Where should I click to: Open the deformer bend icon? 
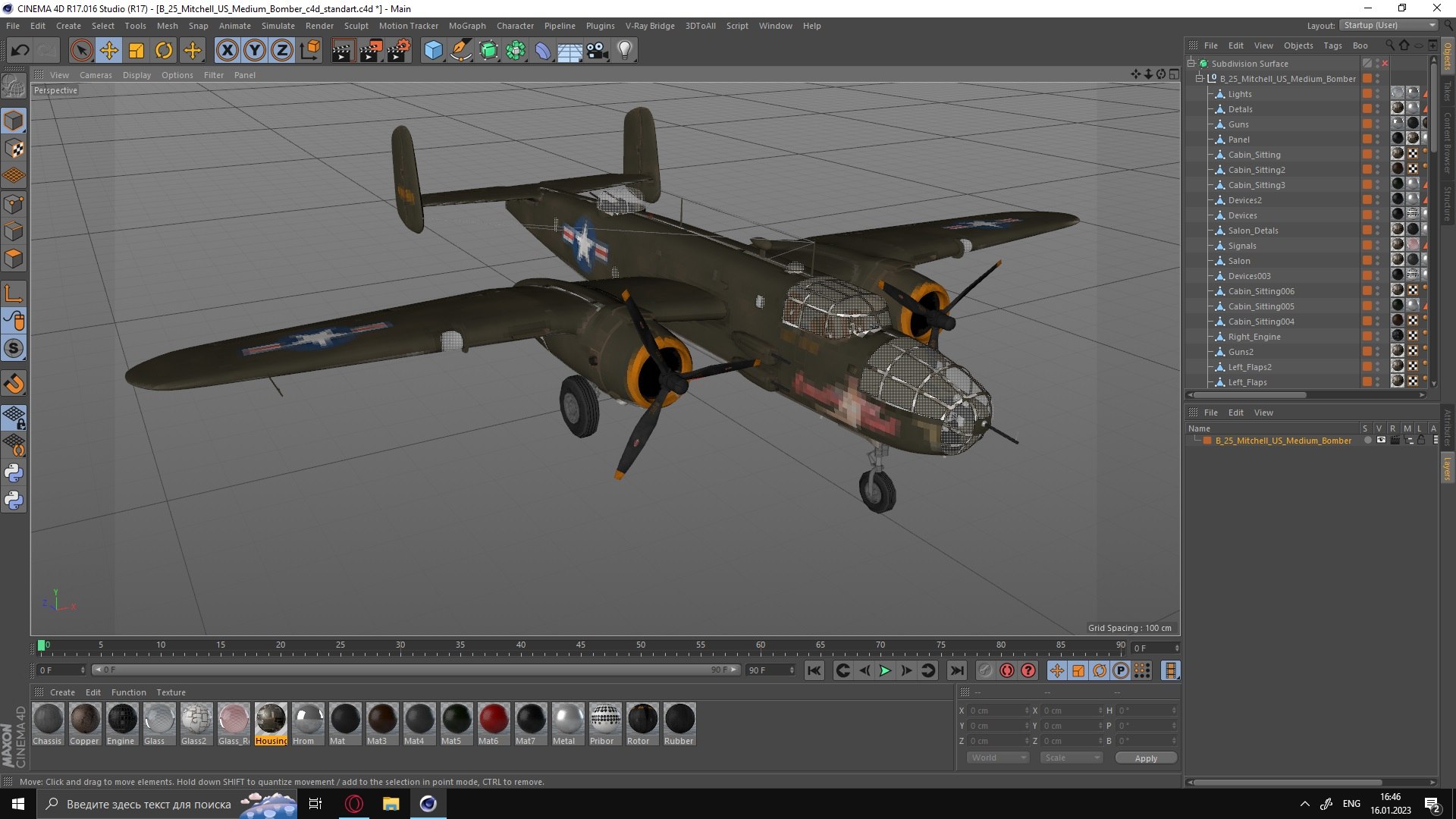(x=543, y=51)
